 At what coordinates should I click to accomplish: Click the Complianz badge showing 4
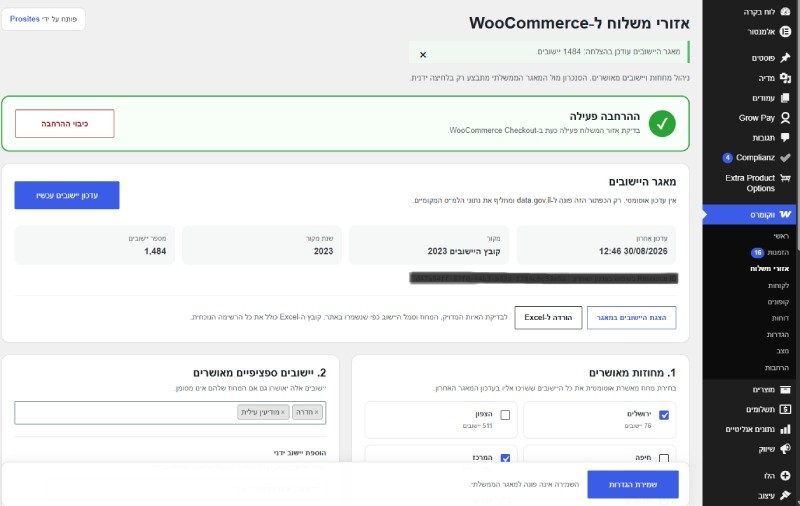(x=728, y=158)
